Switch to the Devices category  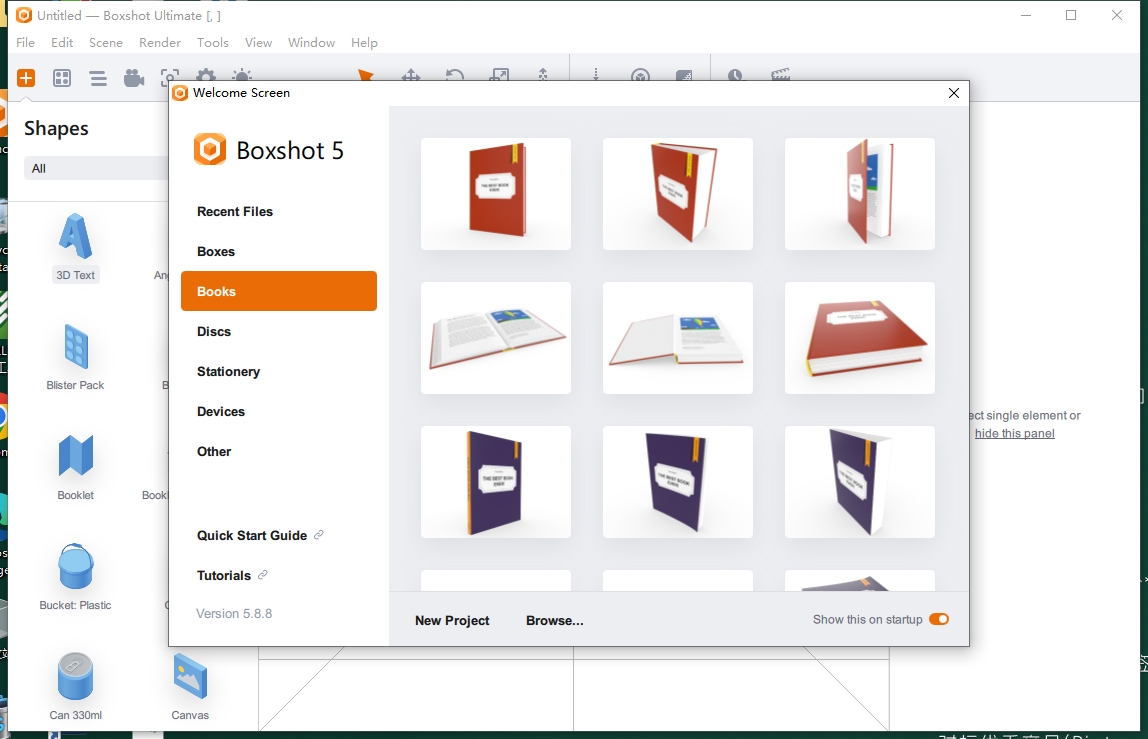pos(221,412)
